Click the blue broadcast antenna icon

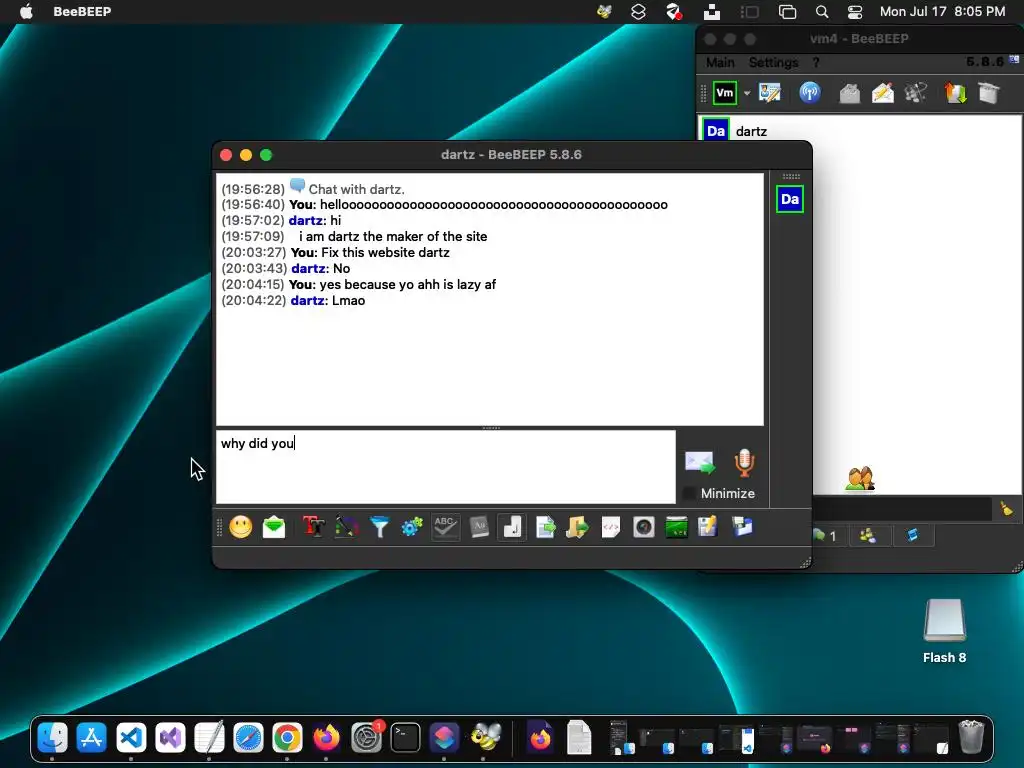[810, 93]
